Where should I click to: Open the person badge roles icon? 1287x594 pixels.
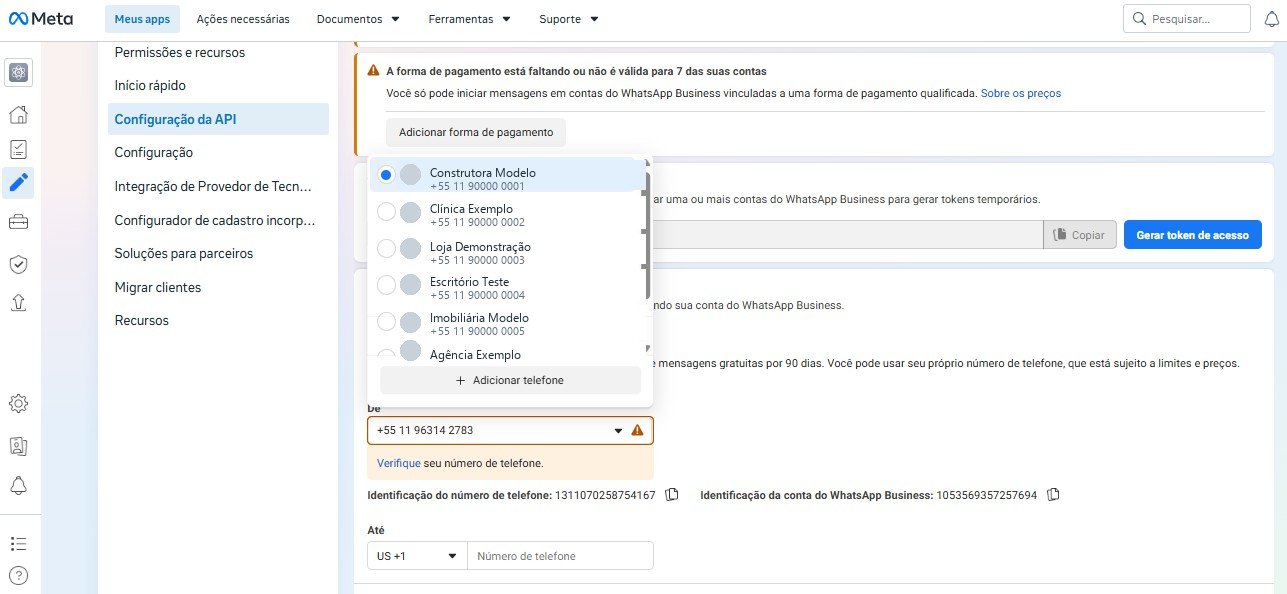coord(18,445)
